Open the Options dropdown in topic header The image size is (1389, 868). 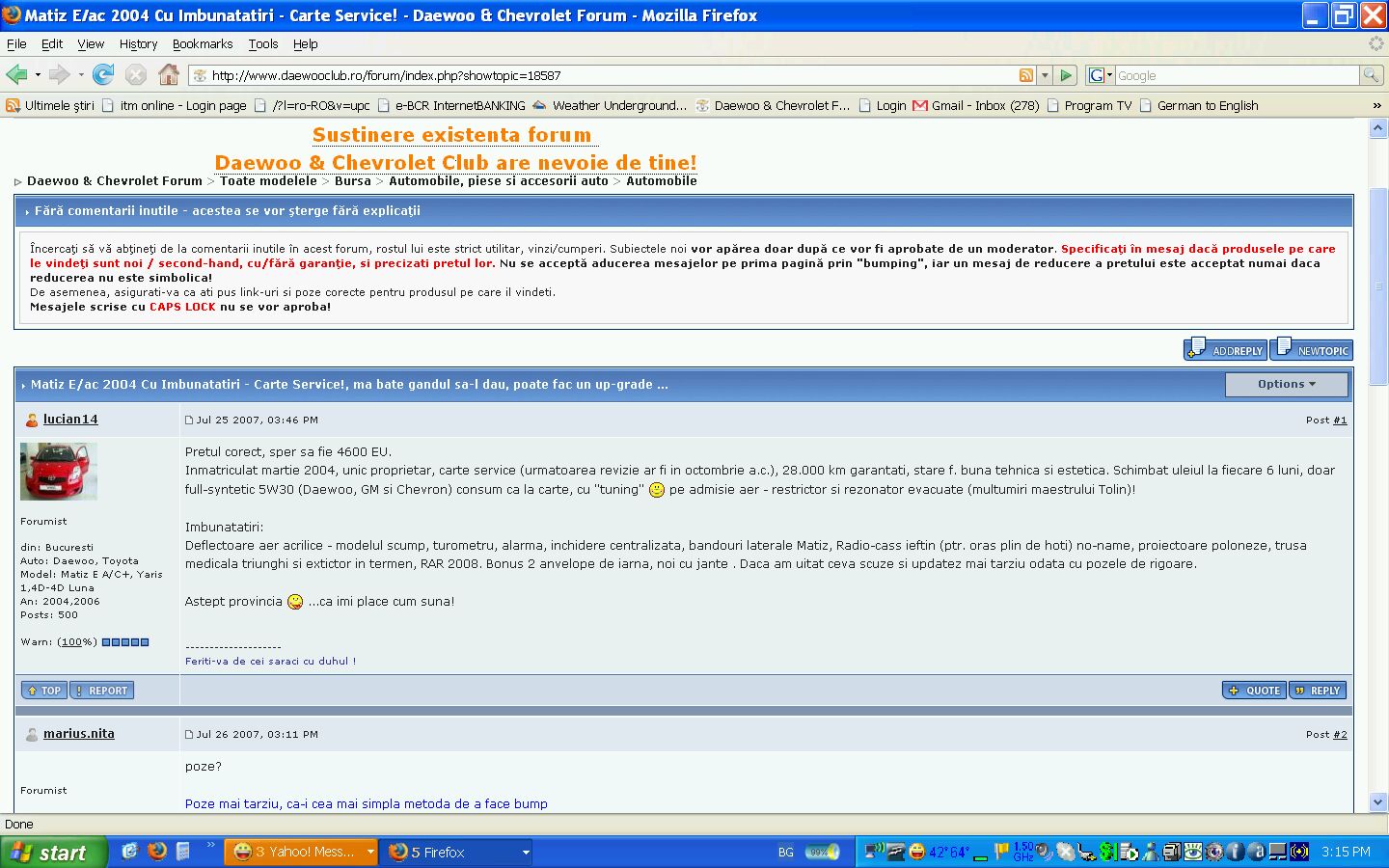click(x=1287, y=384)
